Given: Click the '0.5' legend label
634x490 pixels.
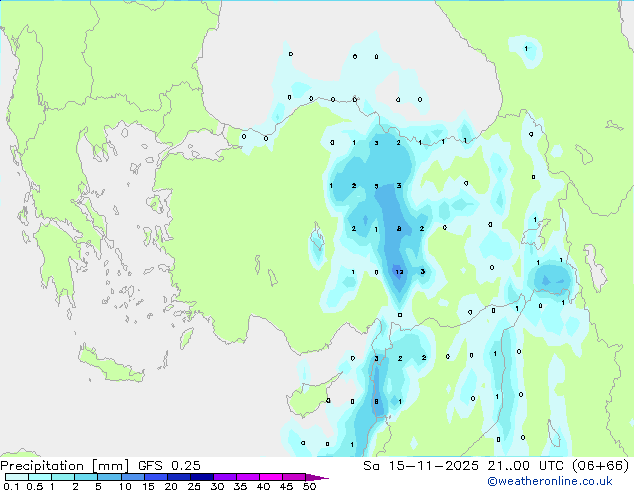Looking at the screenshot, I should pos(34,486).
